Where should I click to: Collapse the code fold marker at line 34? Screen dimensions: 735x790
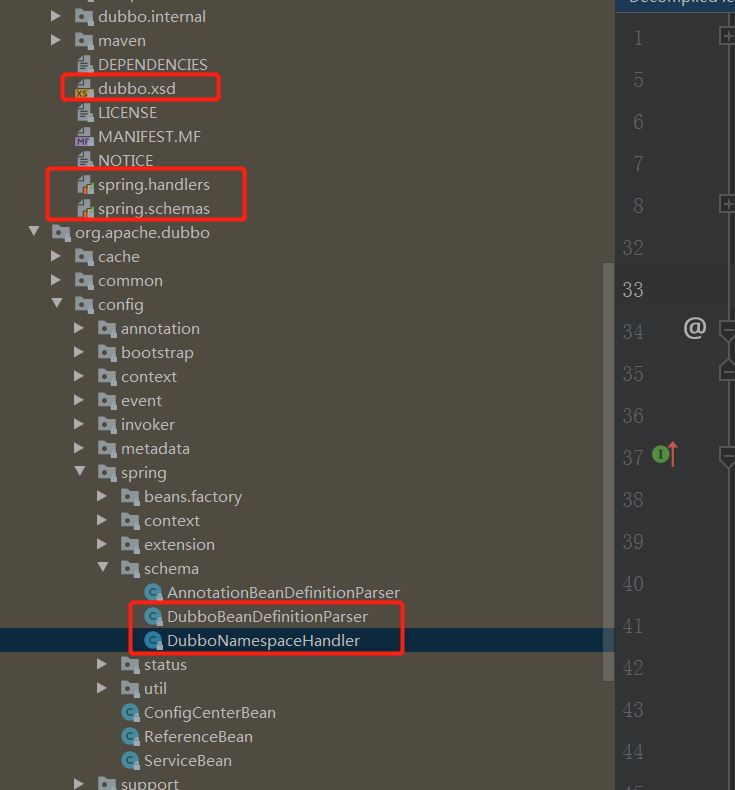[x=727, y=331]
